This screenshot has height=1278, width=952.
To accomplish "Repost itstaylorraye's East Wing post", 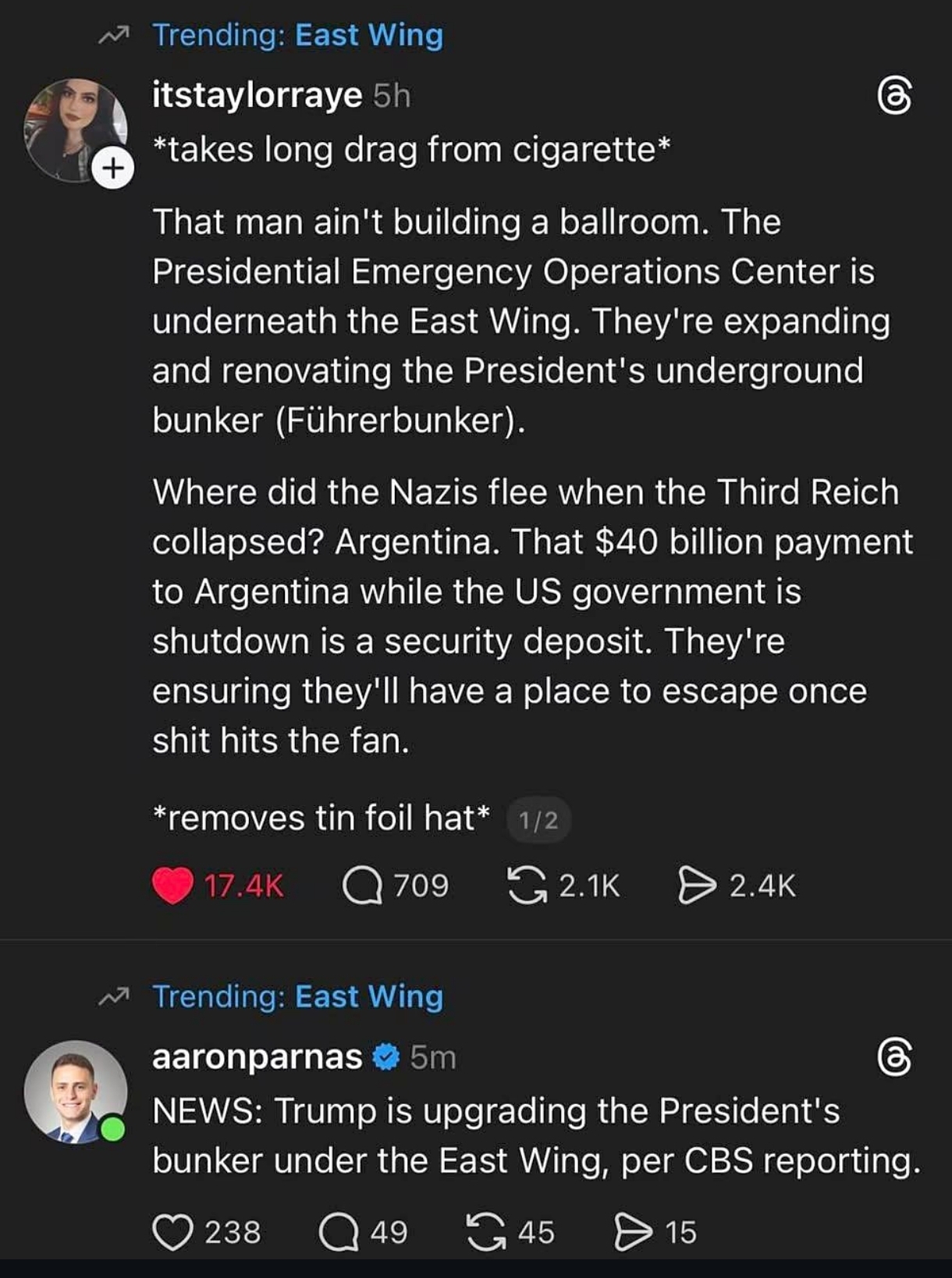I will point(528,886).
